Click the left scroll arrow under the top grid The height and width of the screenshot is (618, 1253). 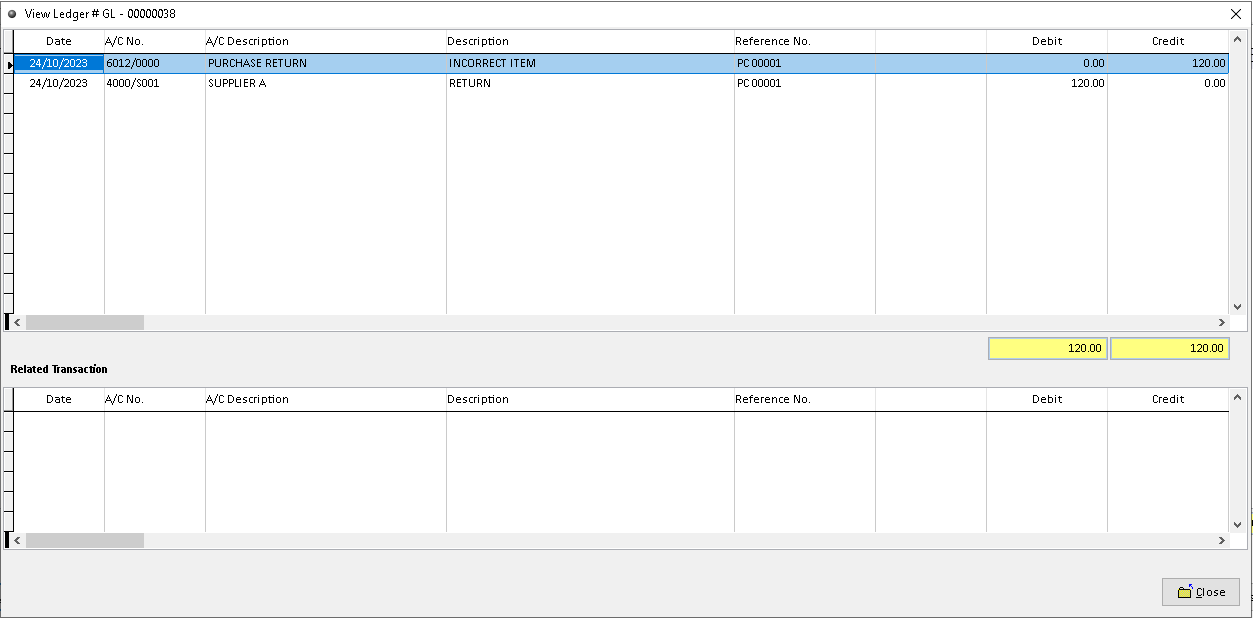click(16, 322)
